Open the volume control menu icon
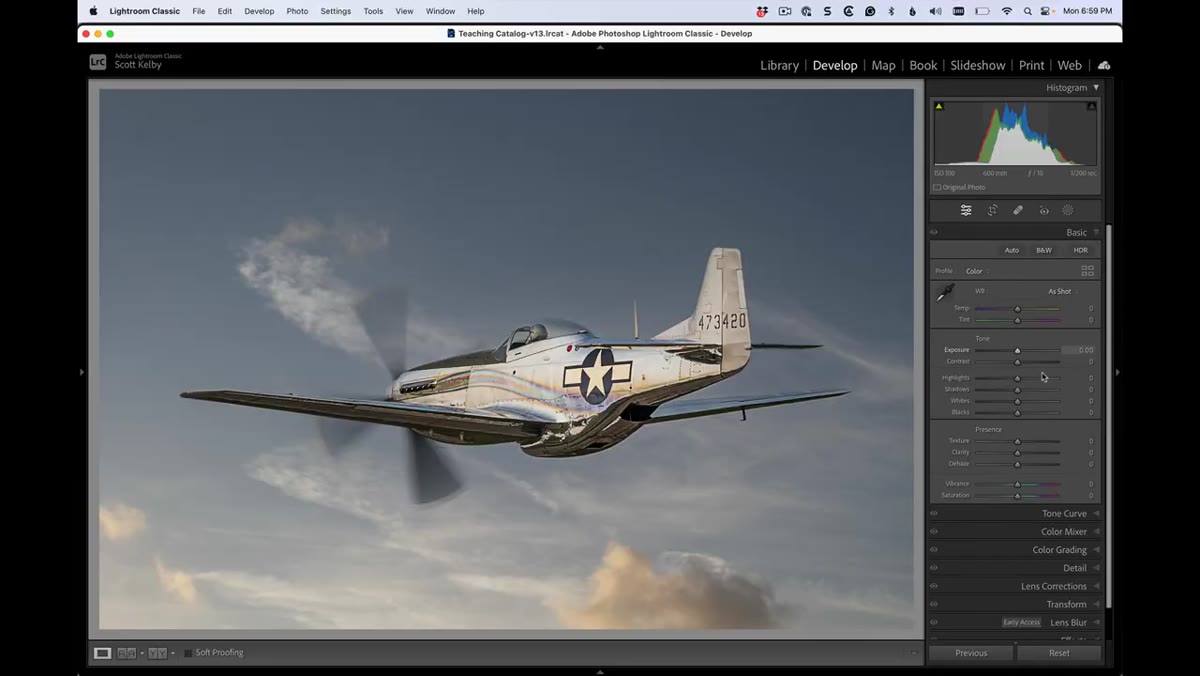 pyautogui.click(x=935, y=11)
